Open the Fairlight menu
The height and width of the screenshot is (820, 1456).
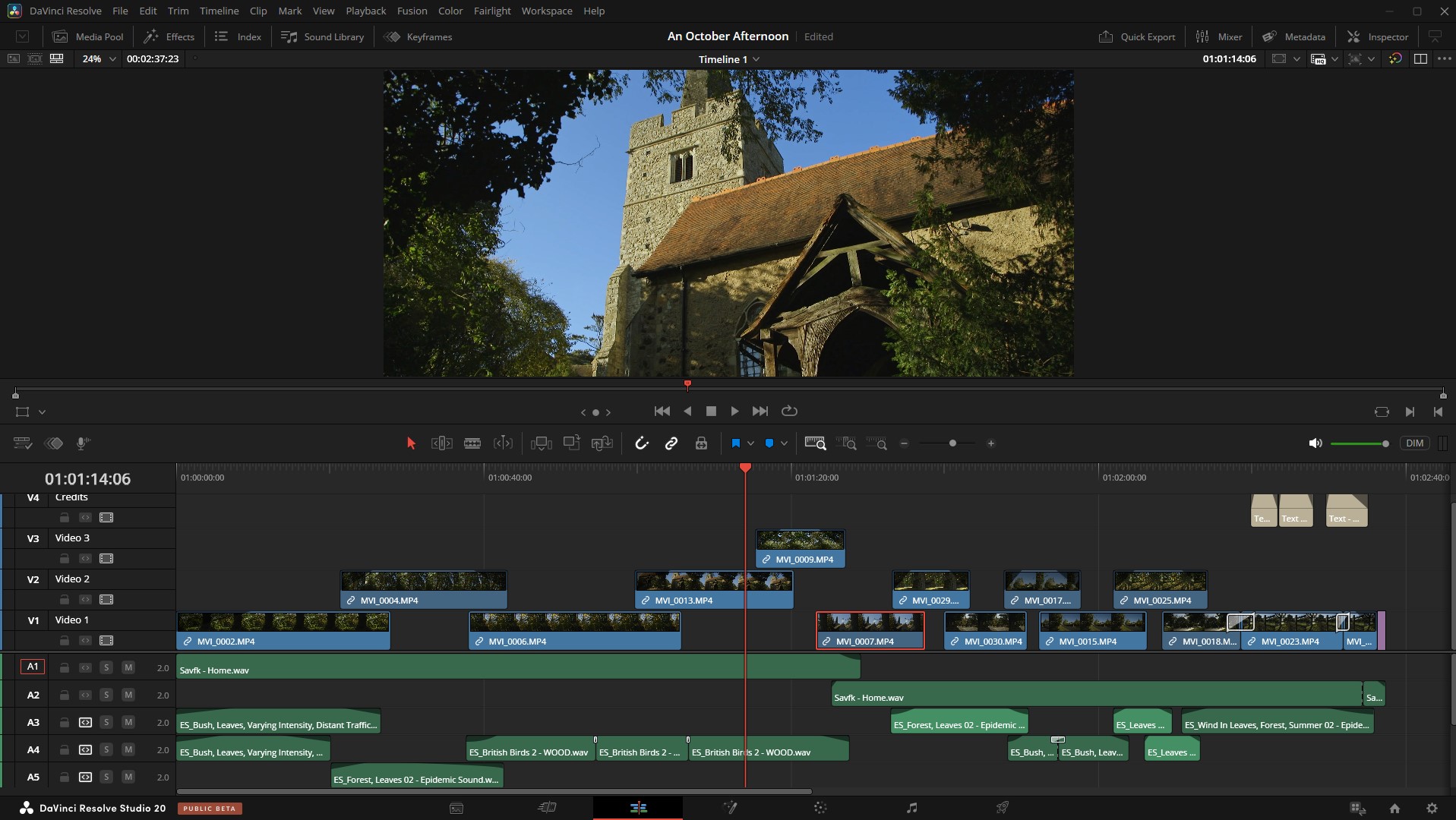492,11
